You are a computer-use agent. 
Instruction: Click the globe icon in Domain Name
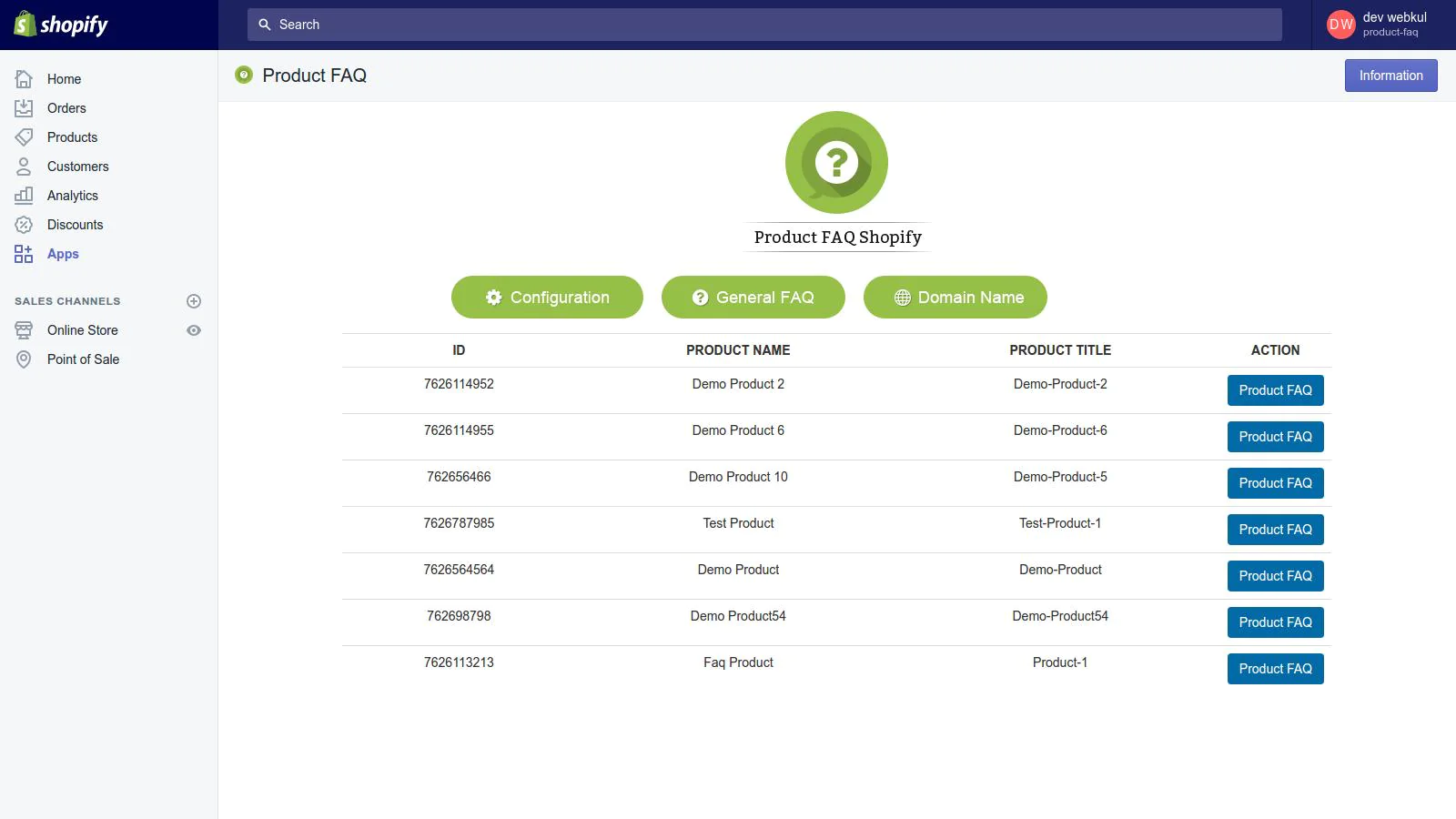(902, 298)
